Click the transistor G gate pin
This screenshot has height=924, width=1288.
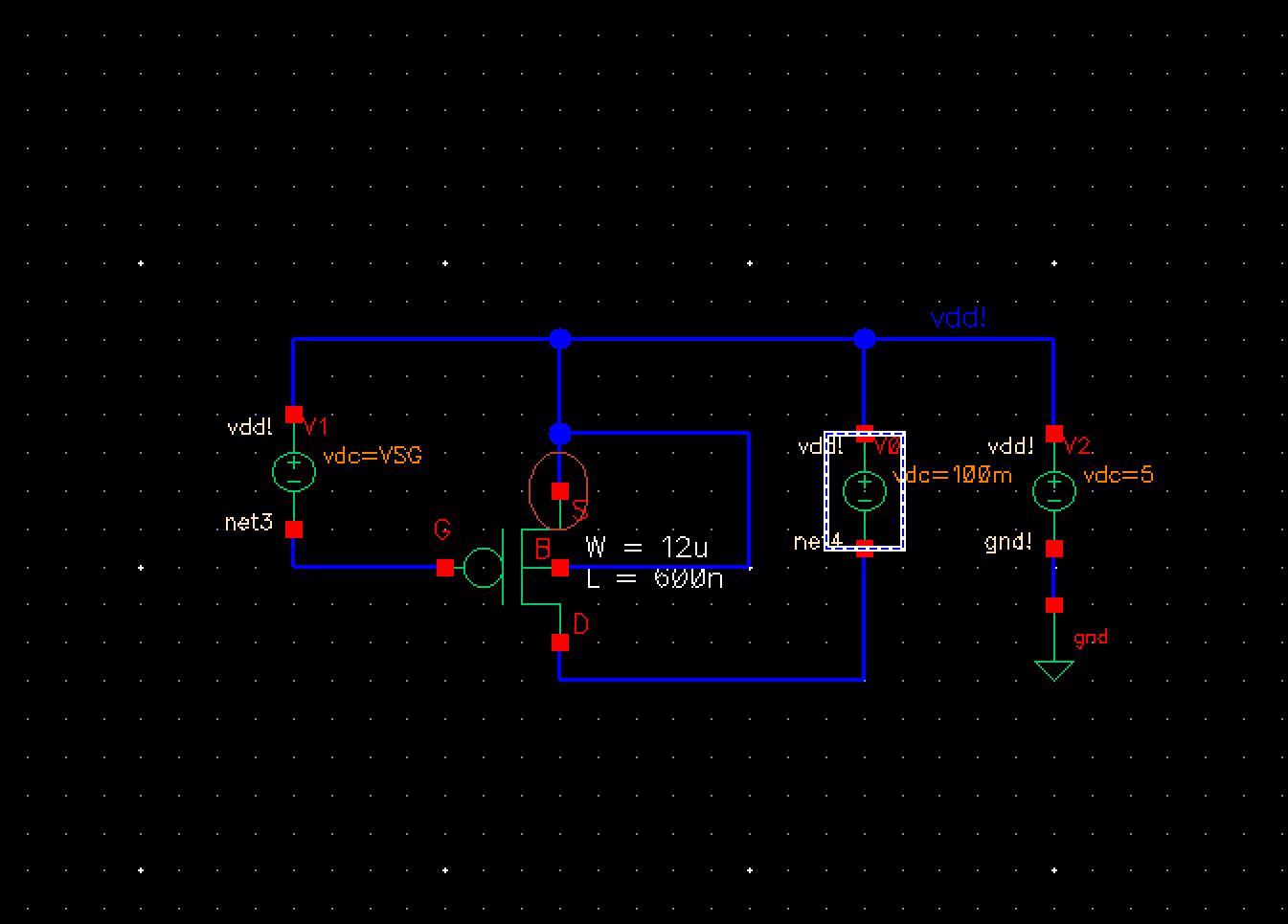point(444,568)
